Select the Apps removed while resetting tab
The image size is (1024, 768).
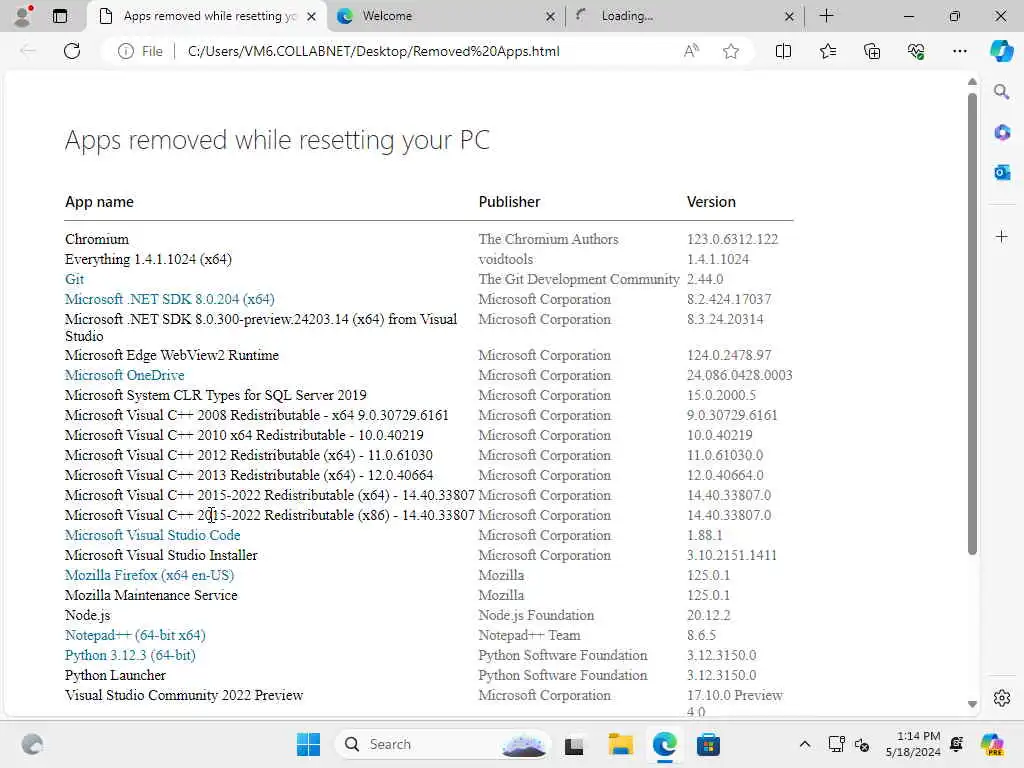206,16
